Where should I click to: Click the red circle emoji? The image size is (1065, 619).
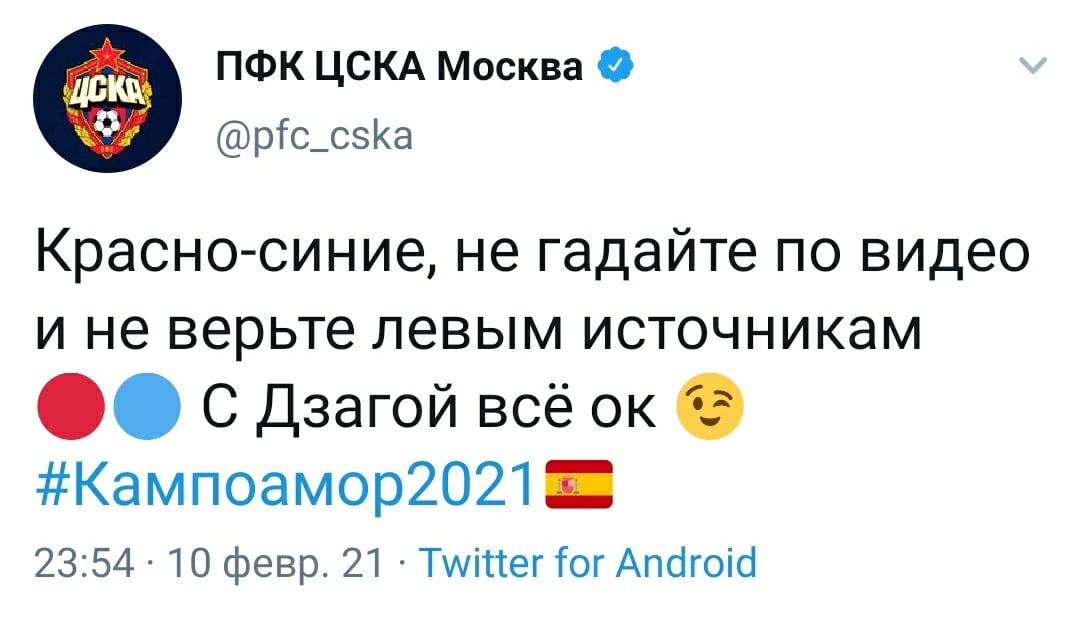[71, 406]
